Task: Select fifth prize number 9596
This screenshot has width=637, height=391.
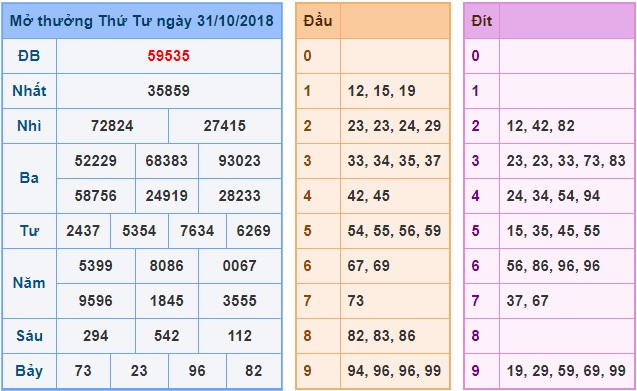Action: click(95, 301)
